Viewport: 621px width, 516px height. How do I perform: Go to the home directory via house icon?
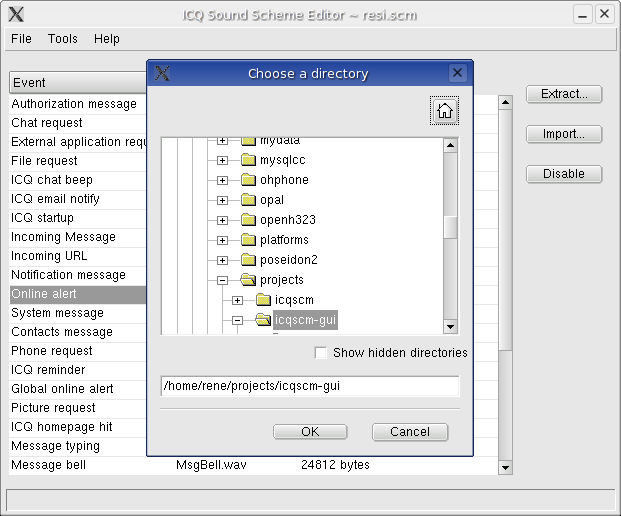[x=444, y=110]
